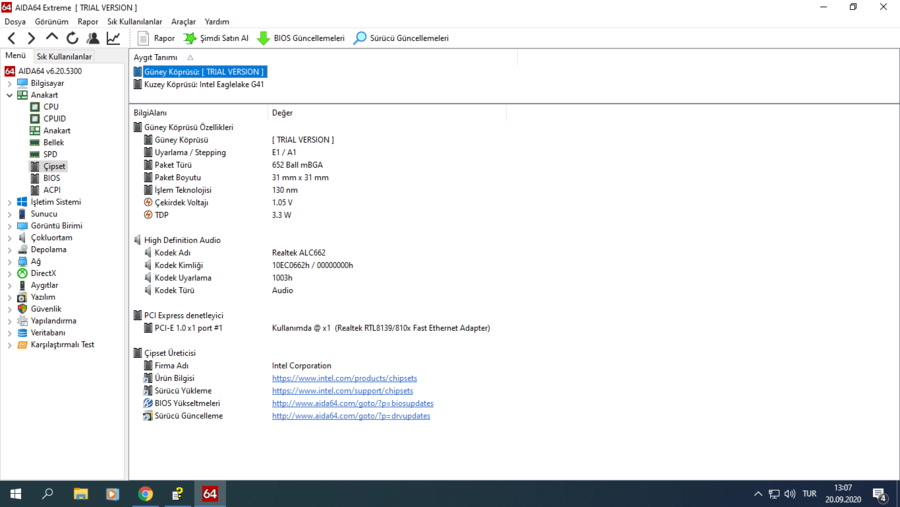Open the Araçlar menu

coord(183,21)
